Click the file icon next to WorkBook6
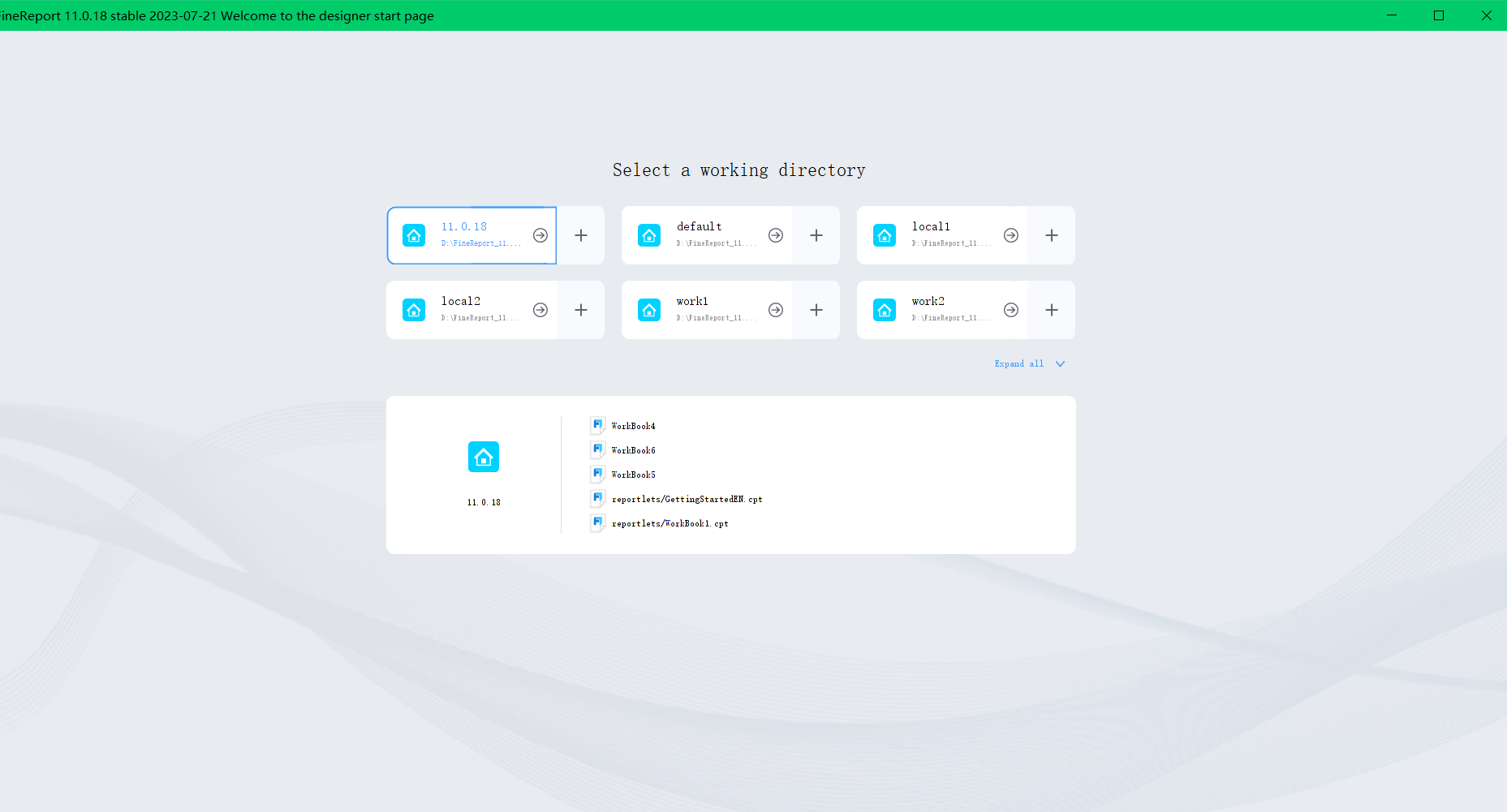1507x812 pixels. 598,449
